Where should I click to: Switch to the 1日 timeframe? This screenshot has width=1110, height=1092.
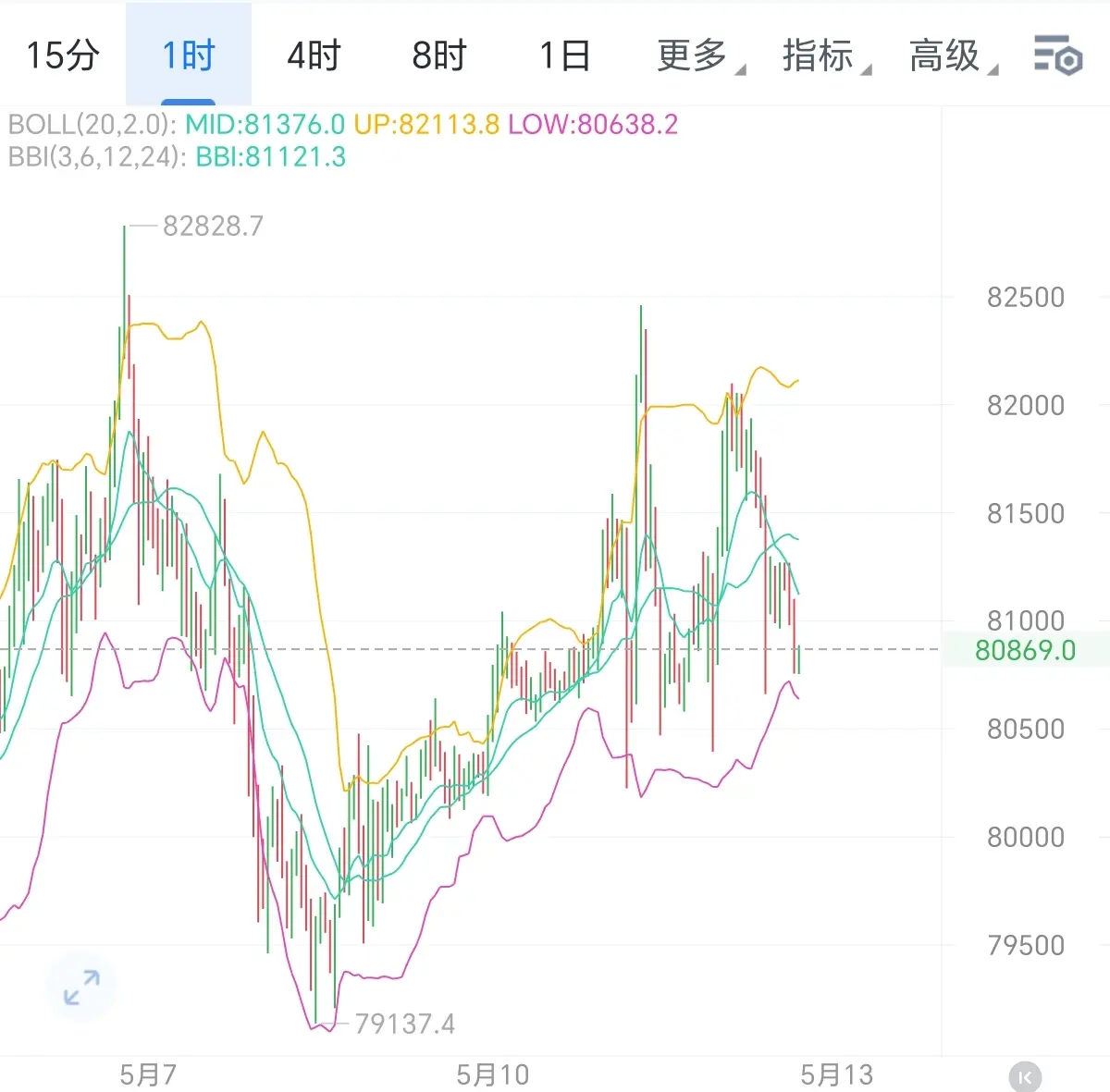point(564,55)
